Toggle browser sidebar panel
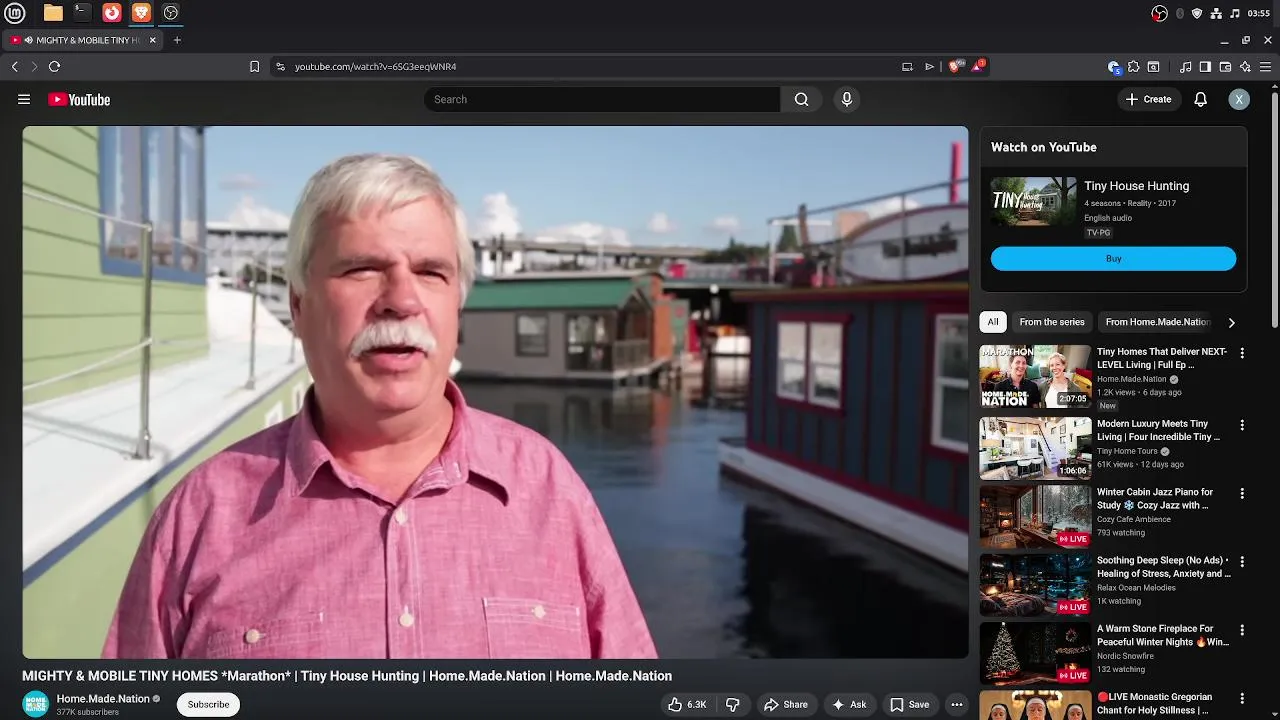Screen dimensions: 1280x720 pos(1205,67)
